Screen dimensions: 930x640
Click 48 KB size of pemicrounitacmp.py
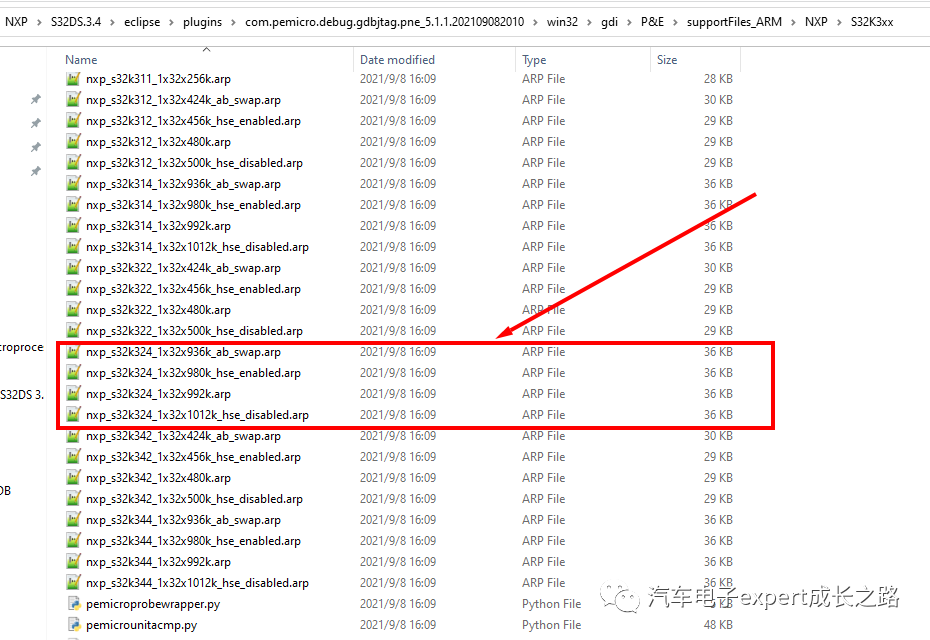point(718,625)
